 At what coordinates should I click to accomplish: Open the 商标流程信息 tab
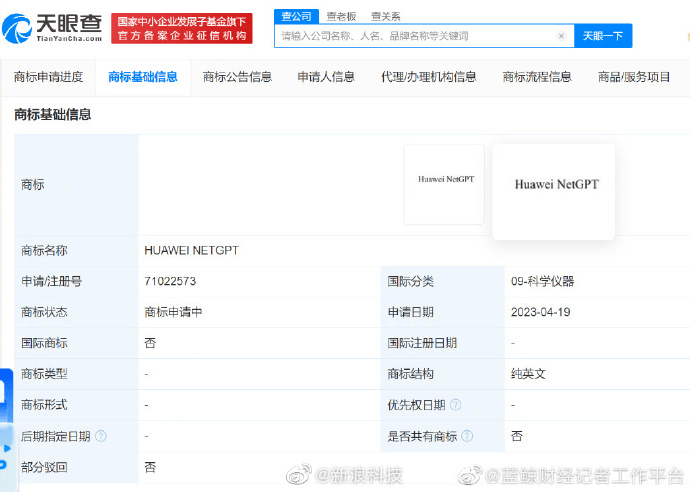(x=537, y=77)
